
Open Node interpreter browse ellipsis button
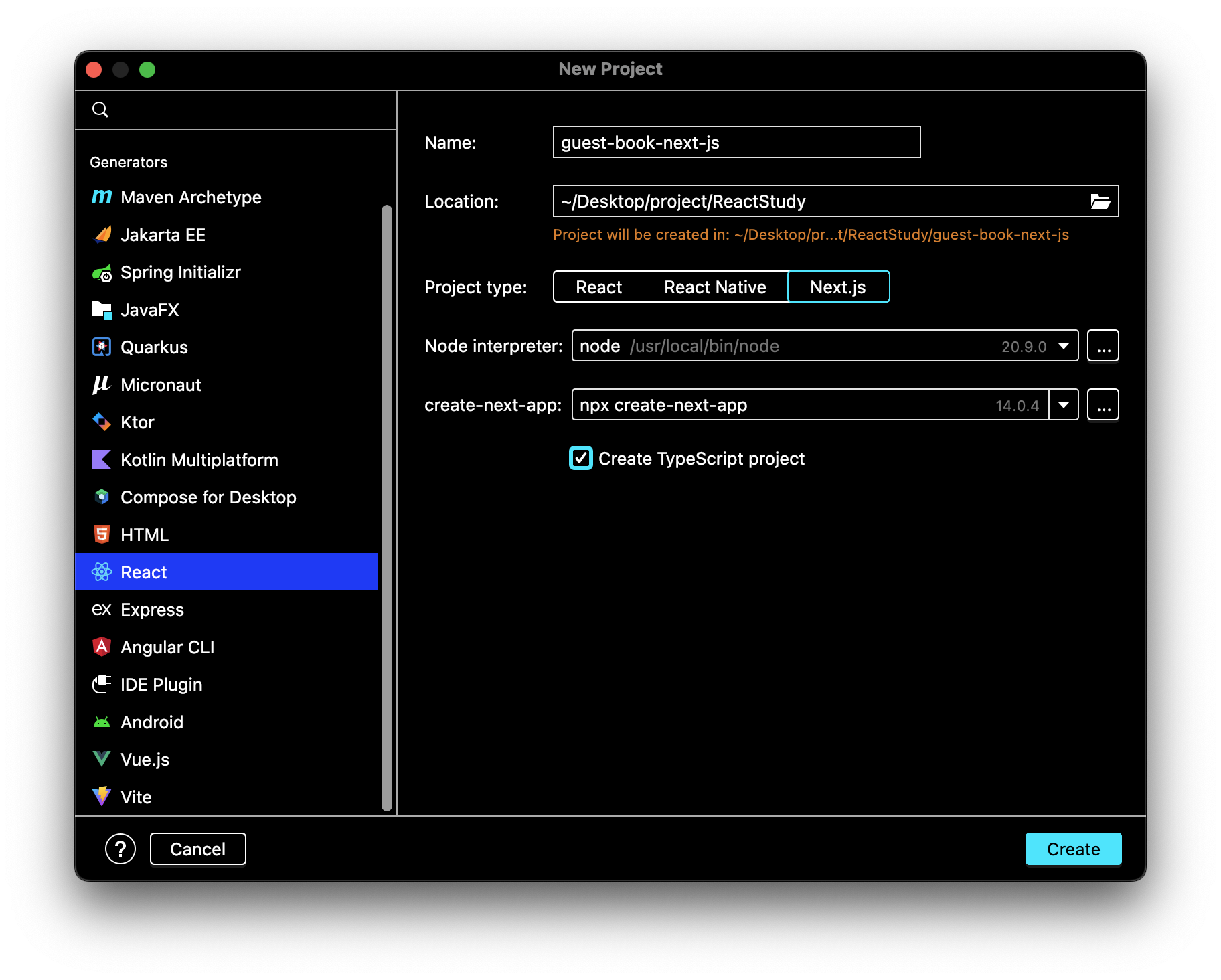click(x=1103, y=346)
